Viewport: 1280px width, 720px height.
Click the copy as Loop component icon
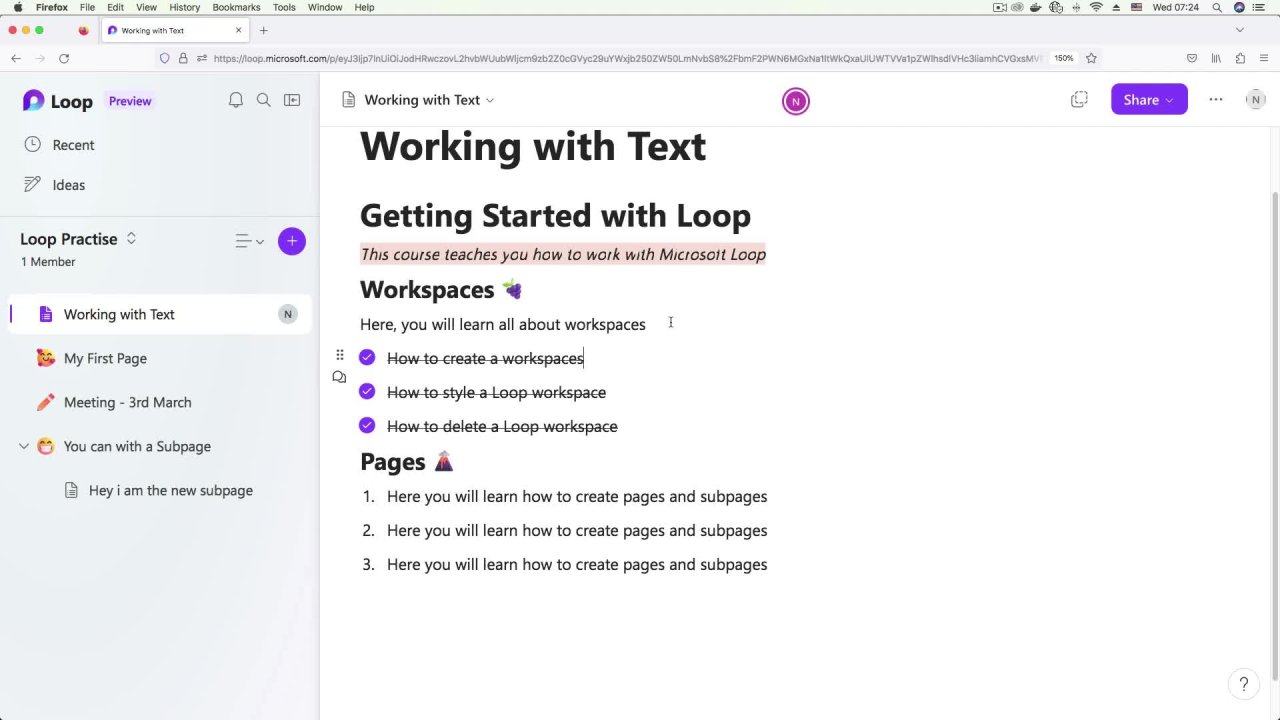click(x=1079, y=100)
